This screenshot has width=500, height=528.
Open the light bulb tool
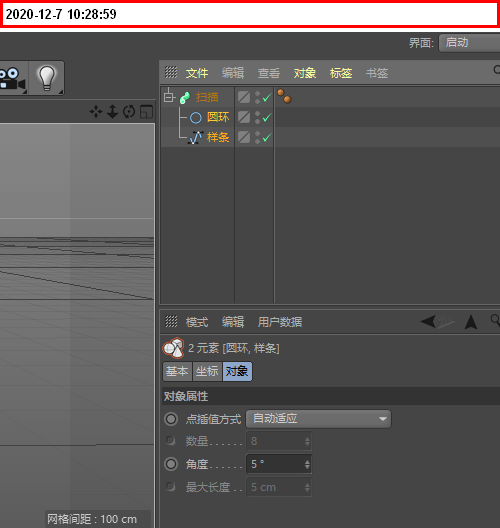(x=46, y=78)
